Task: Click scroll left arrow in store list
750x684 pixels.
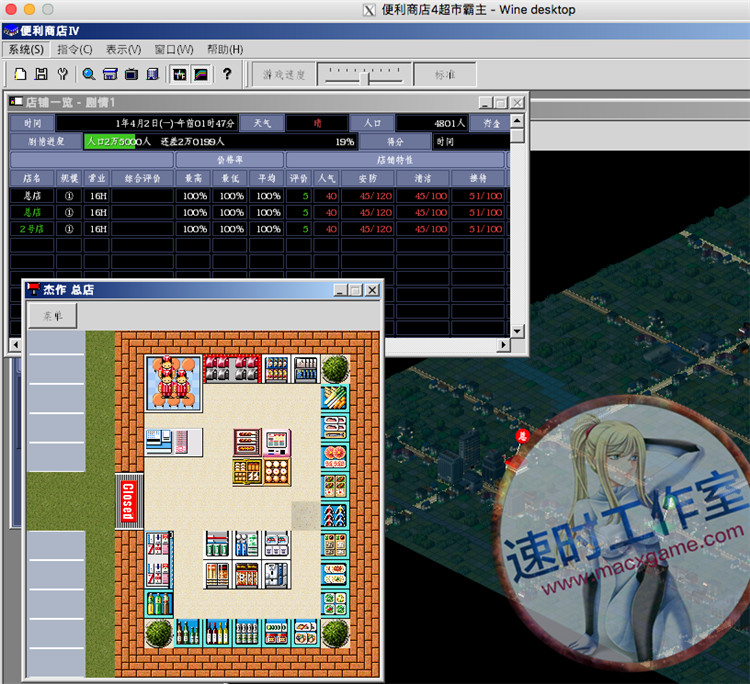Action: pyautogui.click(x=16, y=344)
